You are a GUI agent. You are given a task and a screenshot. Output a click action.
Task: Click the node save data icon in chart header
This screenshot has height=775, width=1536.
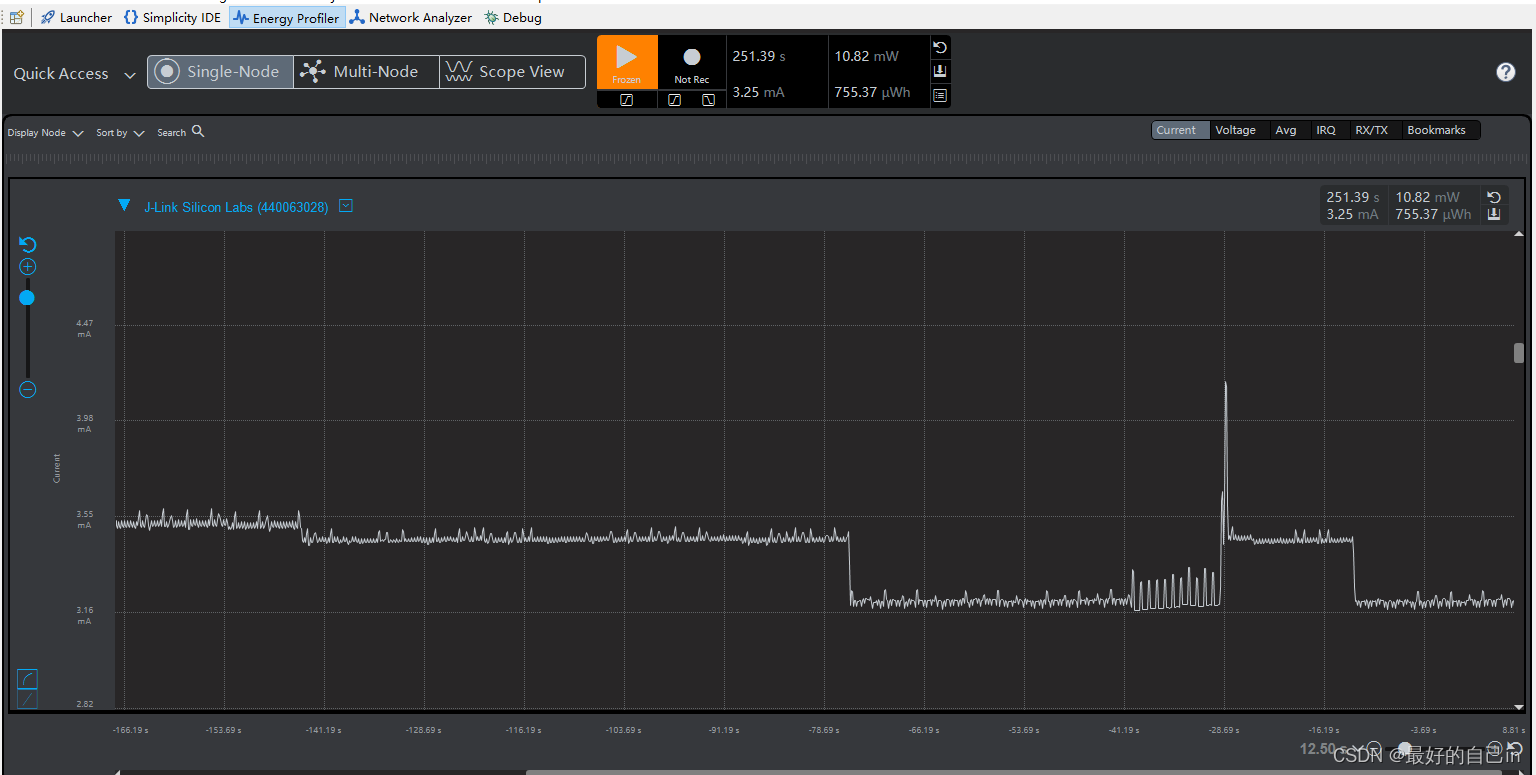coord(1494,214)
